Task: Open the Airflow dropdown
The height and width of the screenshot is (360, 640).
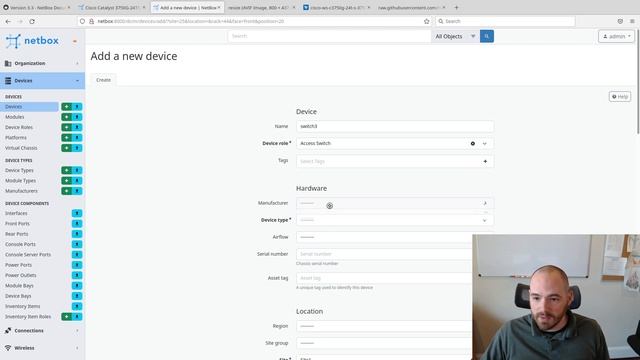Action: (384, 237)
